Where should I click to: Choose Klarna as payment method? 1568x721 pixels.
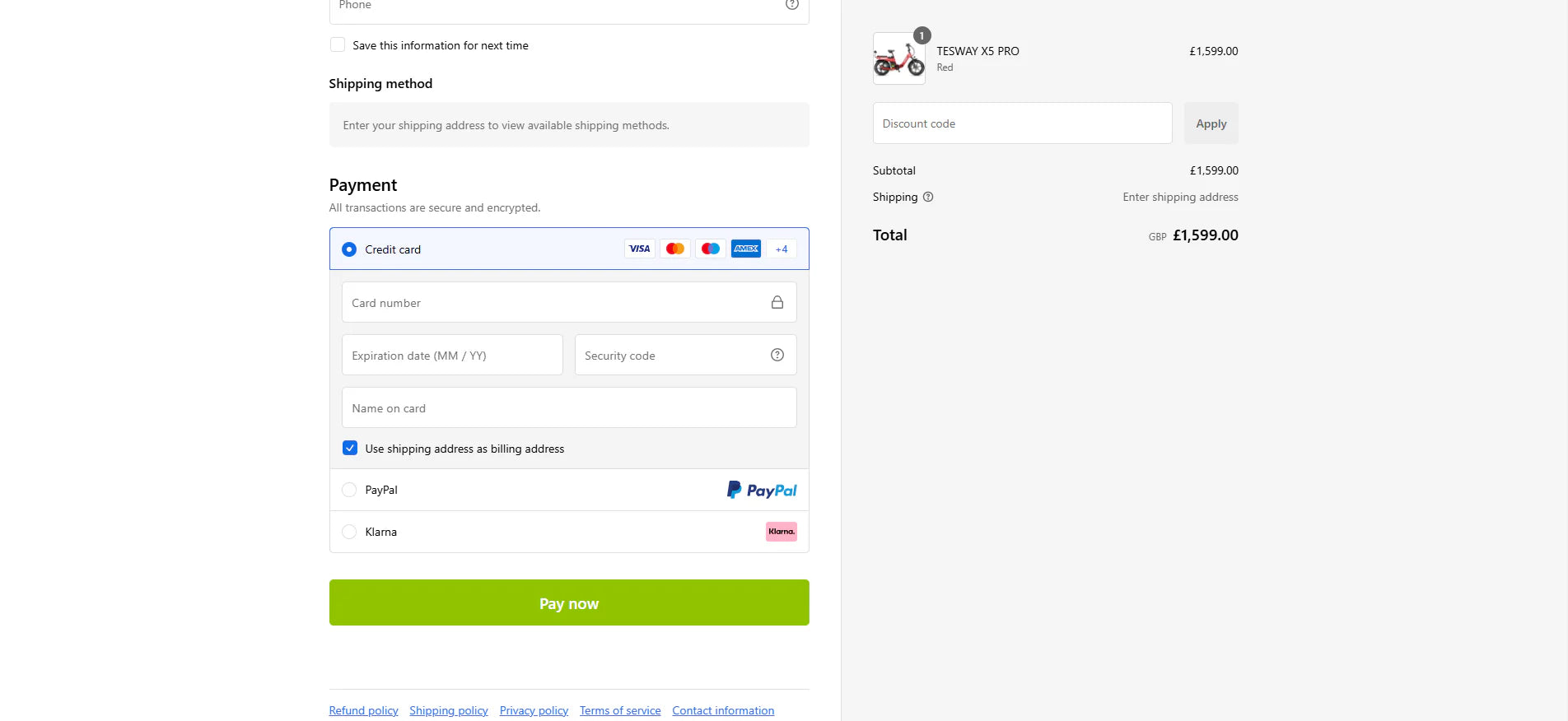tap(349, 532)
